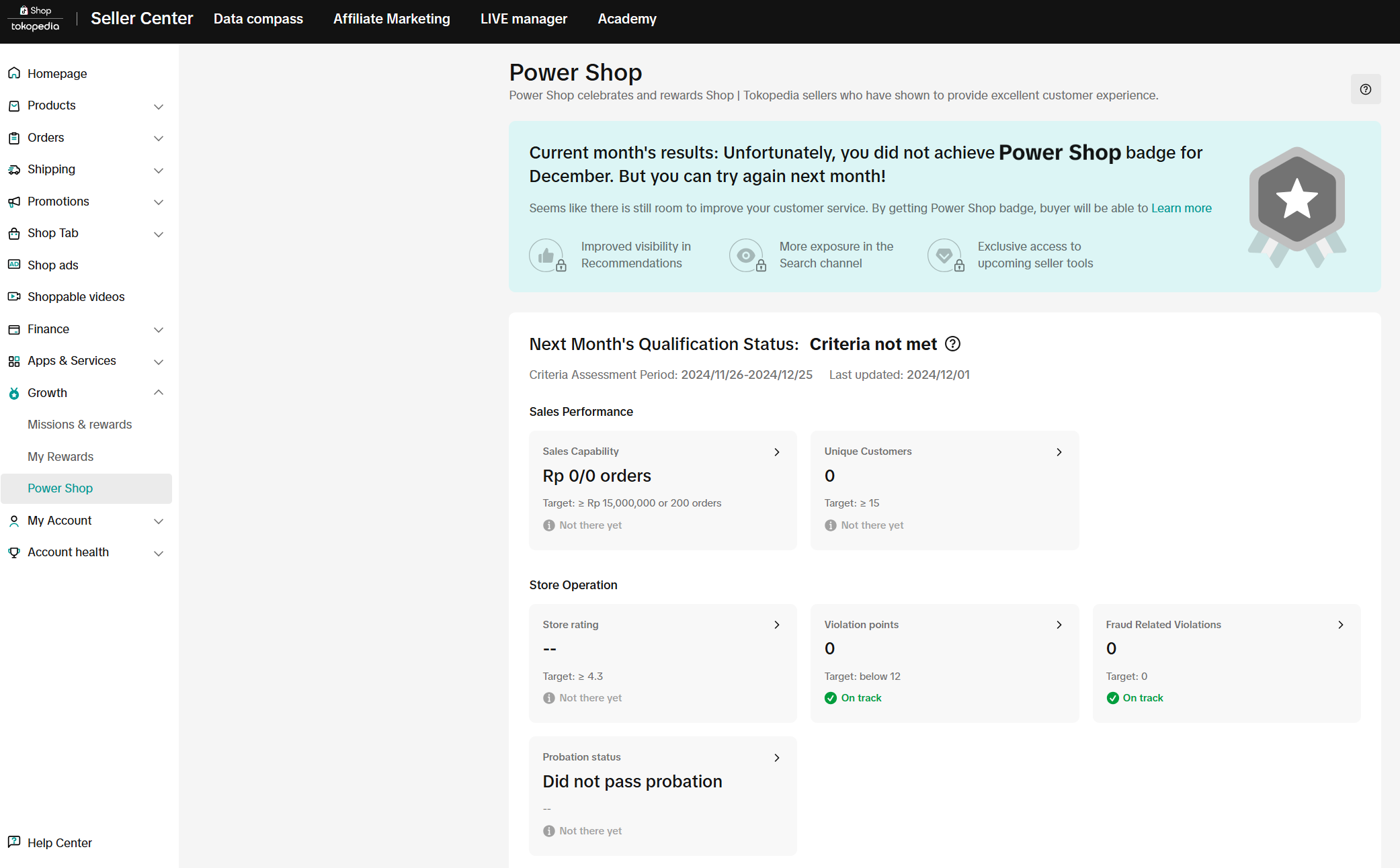Collapse the Growth section
This screenshot has width=1400, height=868.
coord(159,392)
